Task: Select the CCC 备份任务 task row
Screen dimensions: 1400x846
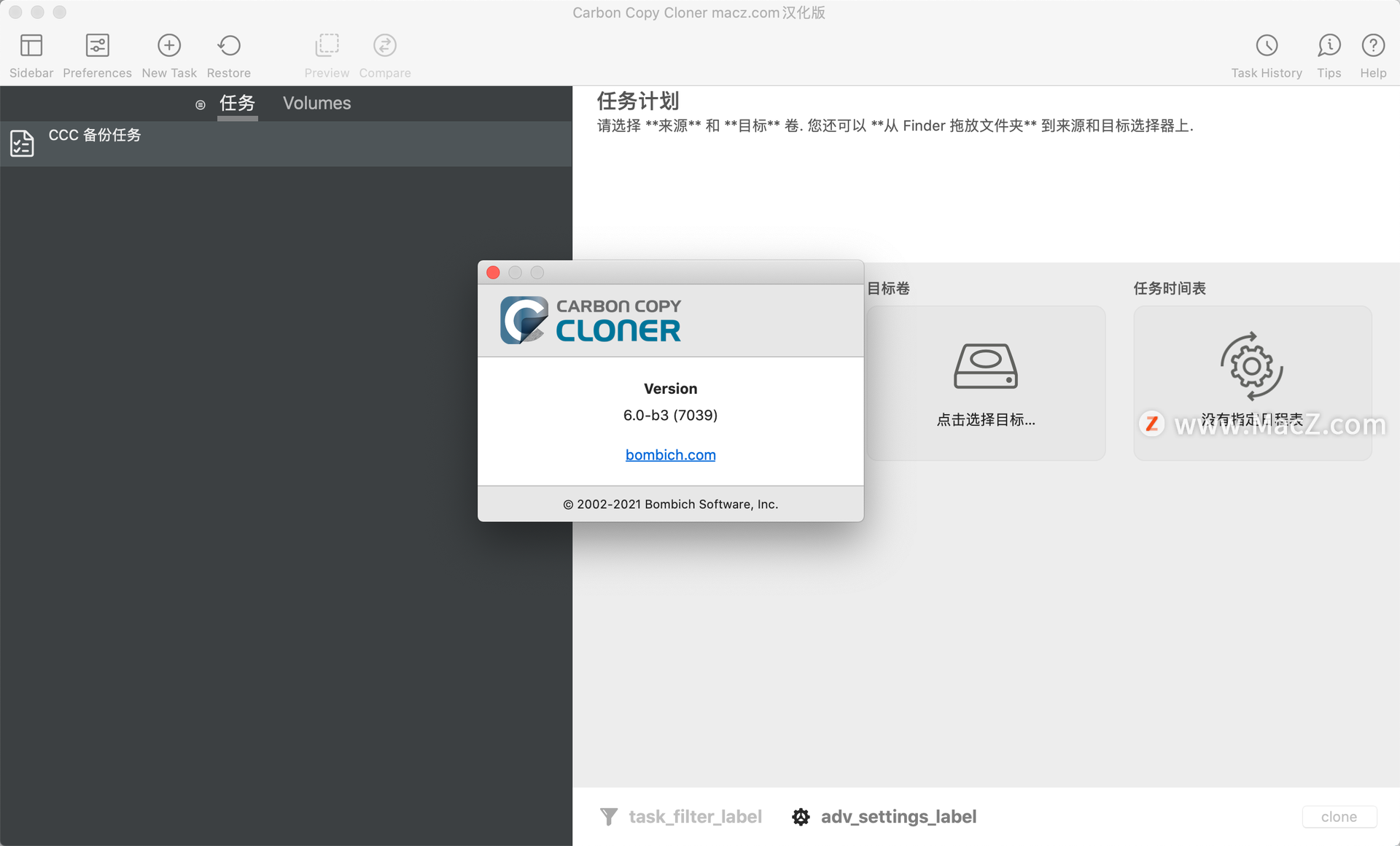Action: 286,144
